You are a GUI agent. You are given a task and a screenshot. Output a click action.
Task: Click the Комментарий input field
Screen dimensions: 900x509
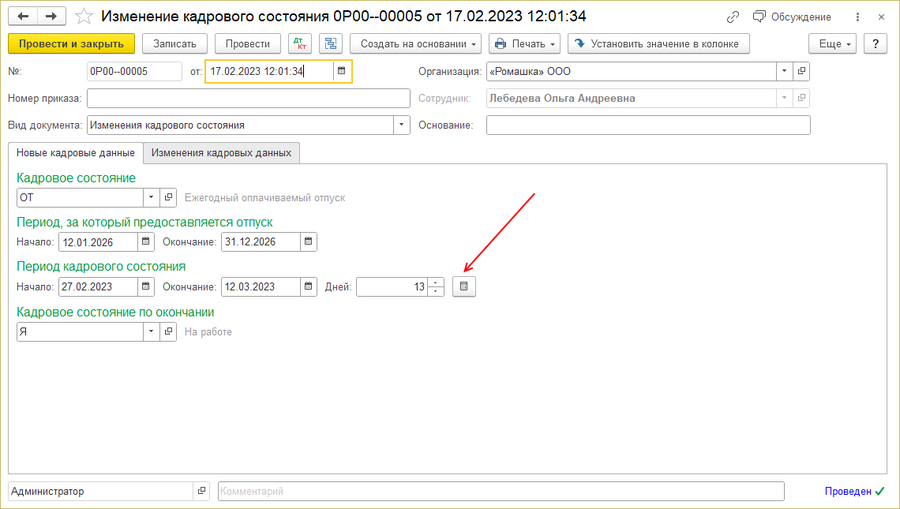pyautogui.click(x=501, y=491)
